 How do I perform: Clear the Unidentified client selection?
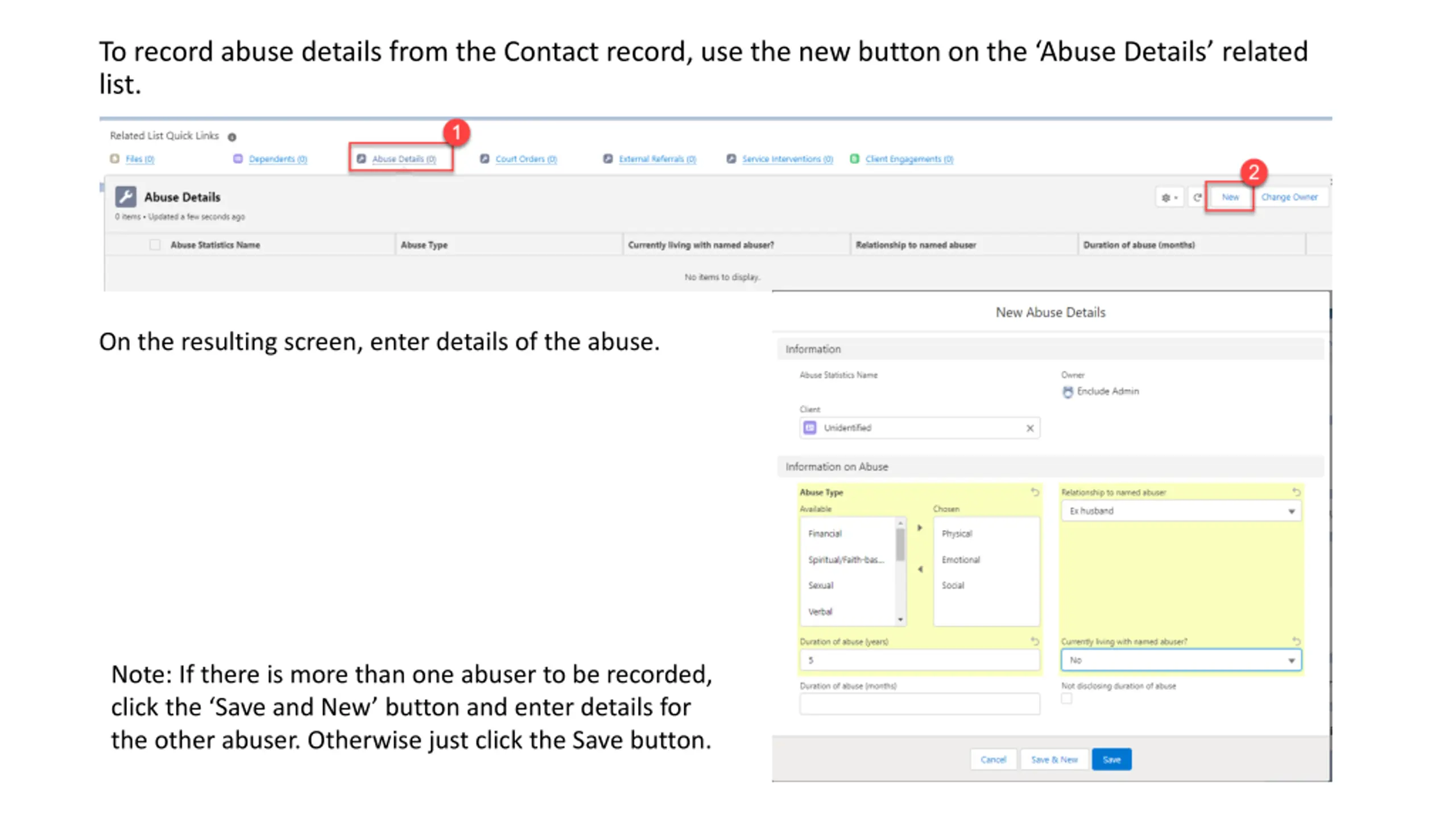click(1029, 428)
